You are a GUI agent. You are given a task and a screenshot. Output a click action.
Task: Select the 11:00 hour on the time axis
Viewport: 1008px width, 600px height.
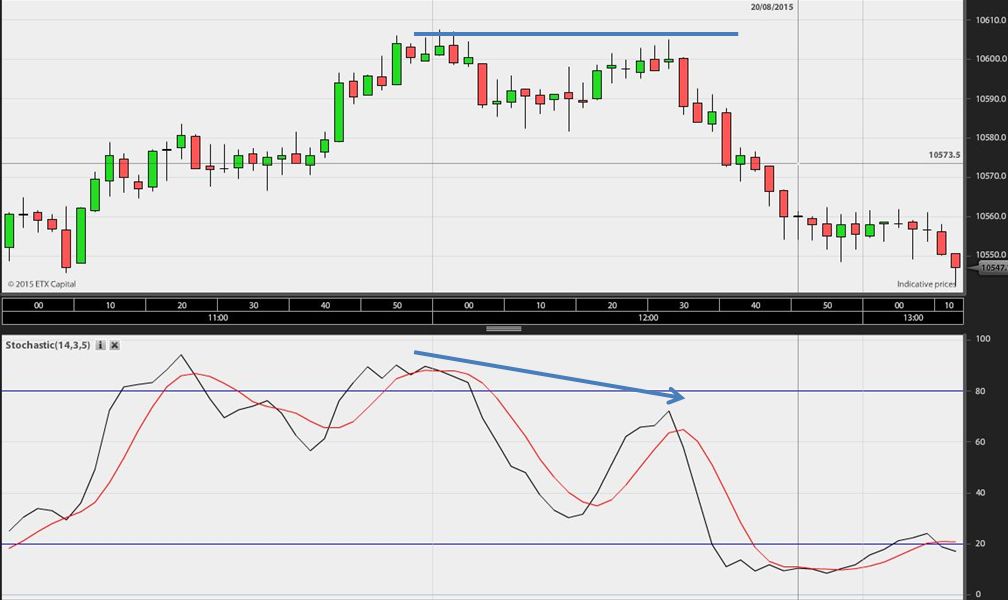click(x=218, y=318)
